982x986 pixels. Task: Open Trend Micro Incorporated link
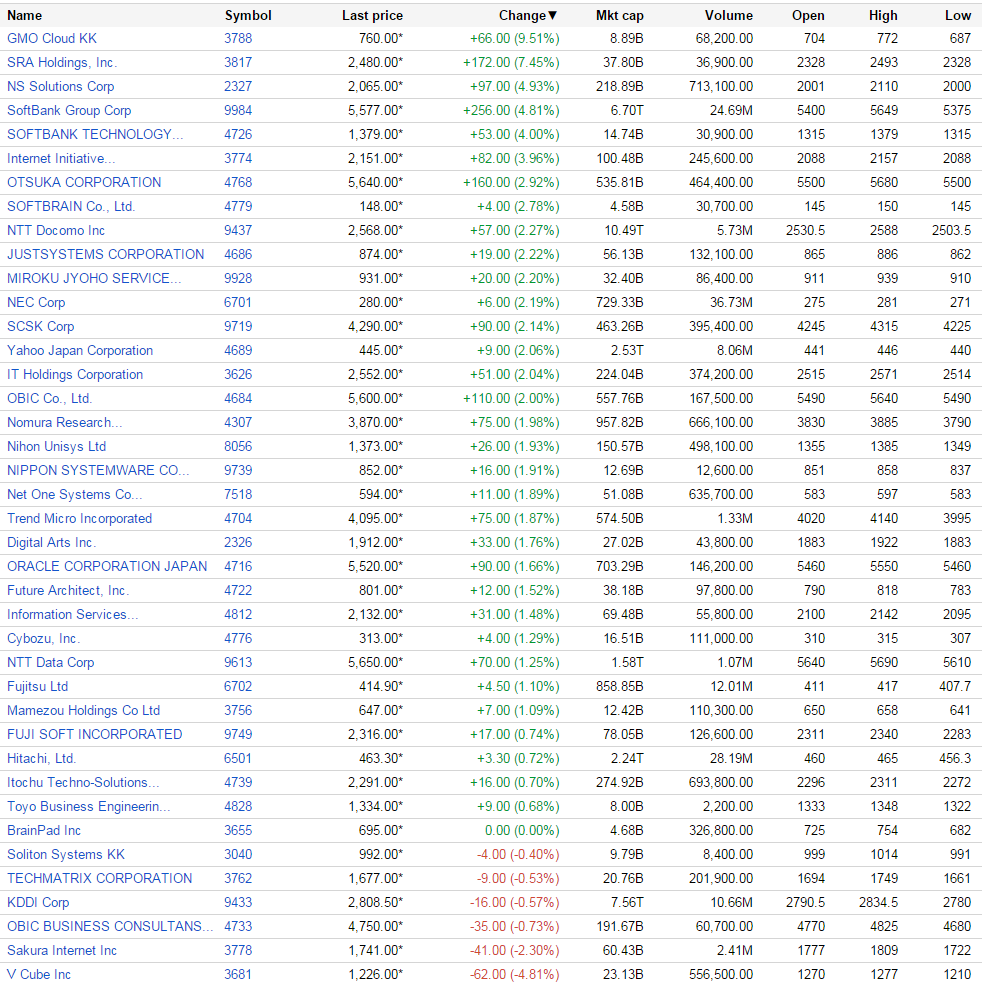coord(79,519)
